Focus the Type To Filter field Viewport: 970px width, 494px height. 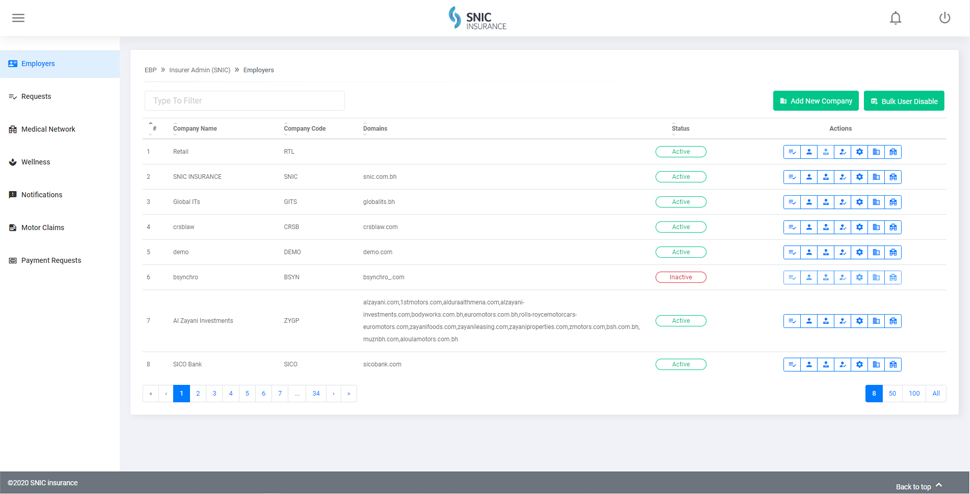click(x=244, y=101)
